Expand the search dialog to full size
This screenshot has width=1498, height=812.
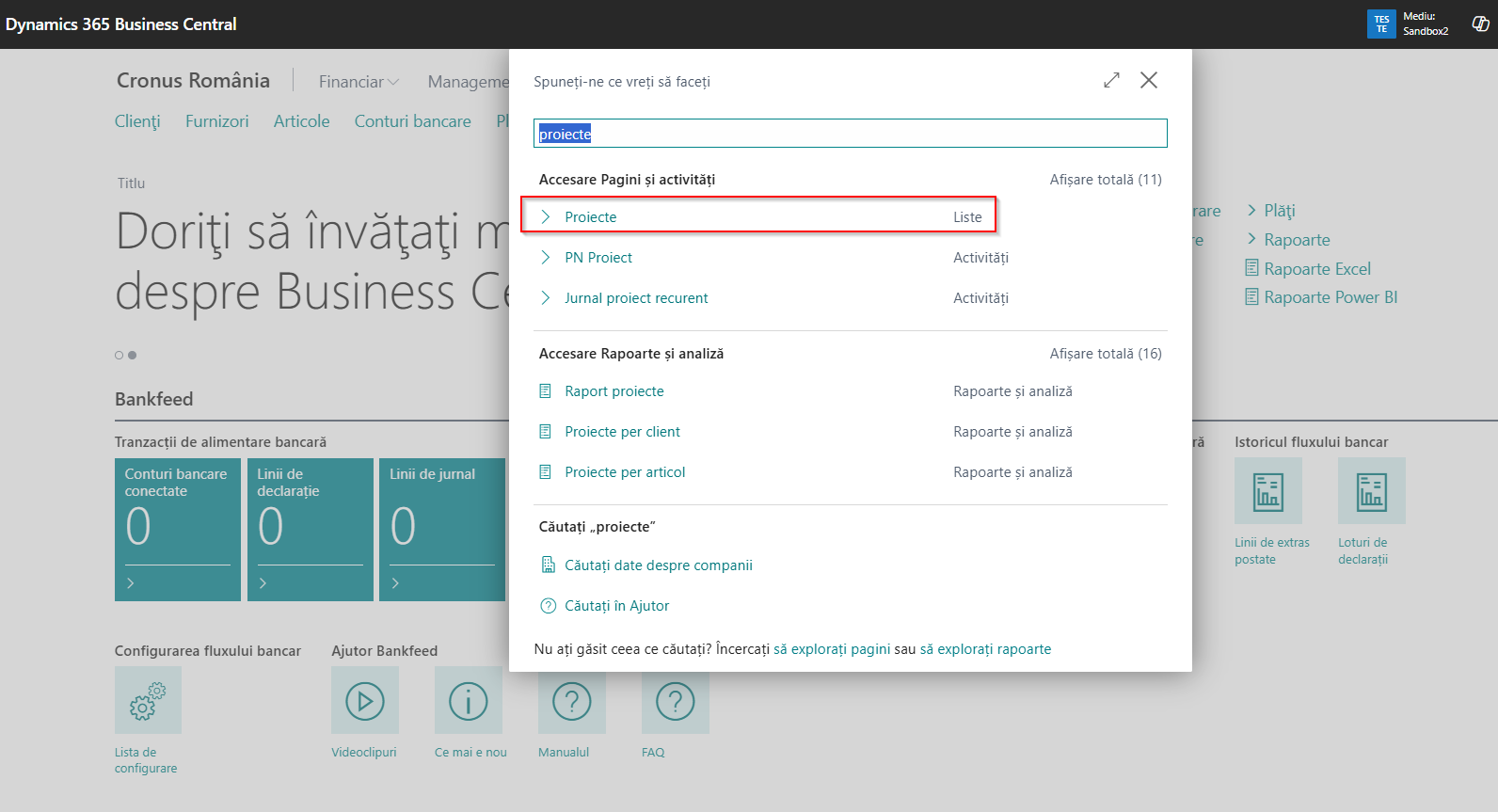pos(1111,81)
